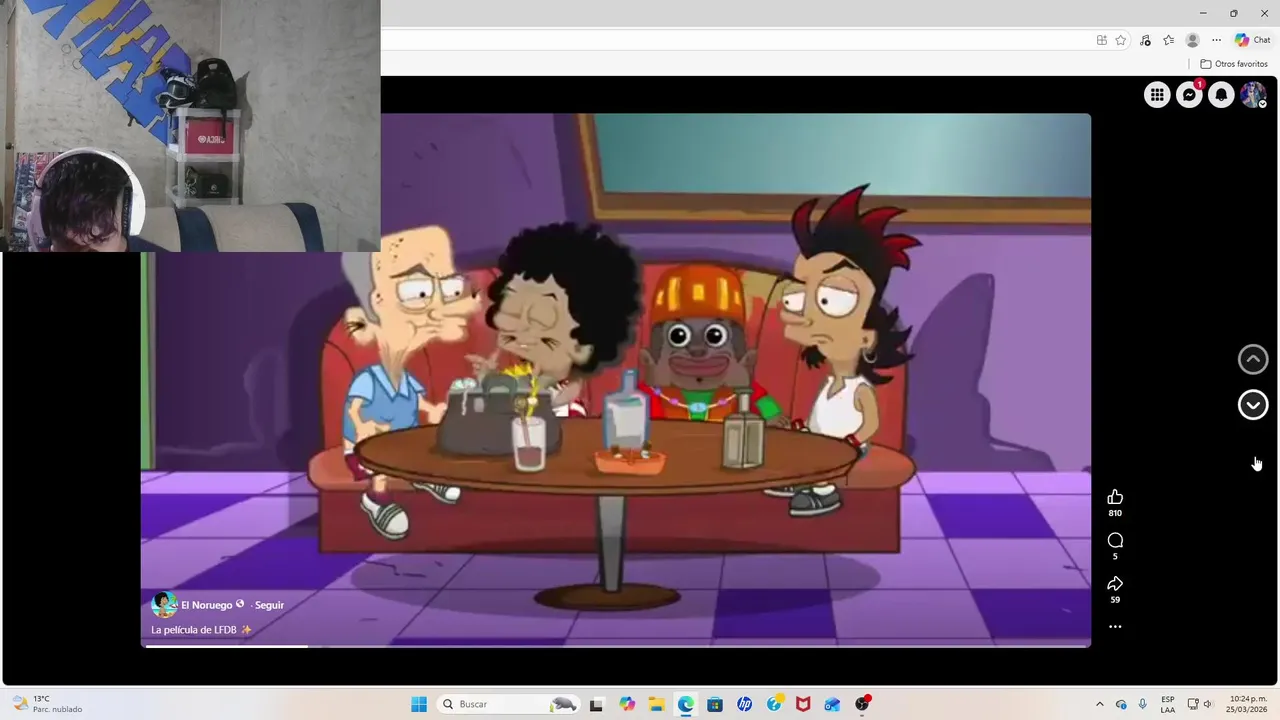1280x720 pixels.
Task: Open the Facebook notifications bell
Action: (x=1221, y=95)
